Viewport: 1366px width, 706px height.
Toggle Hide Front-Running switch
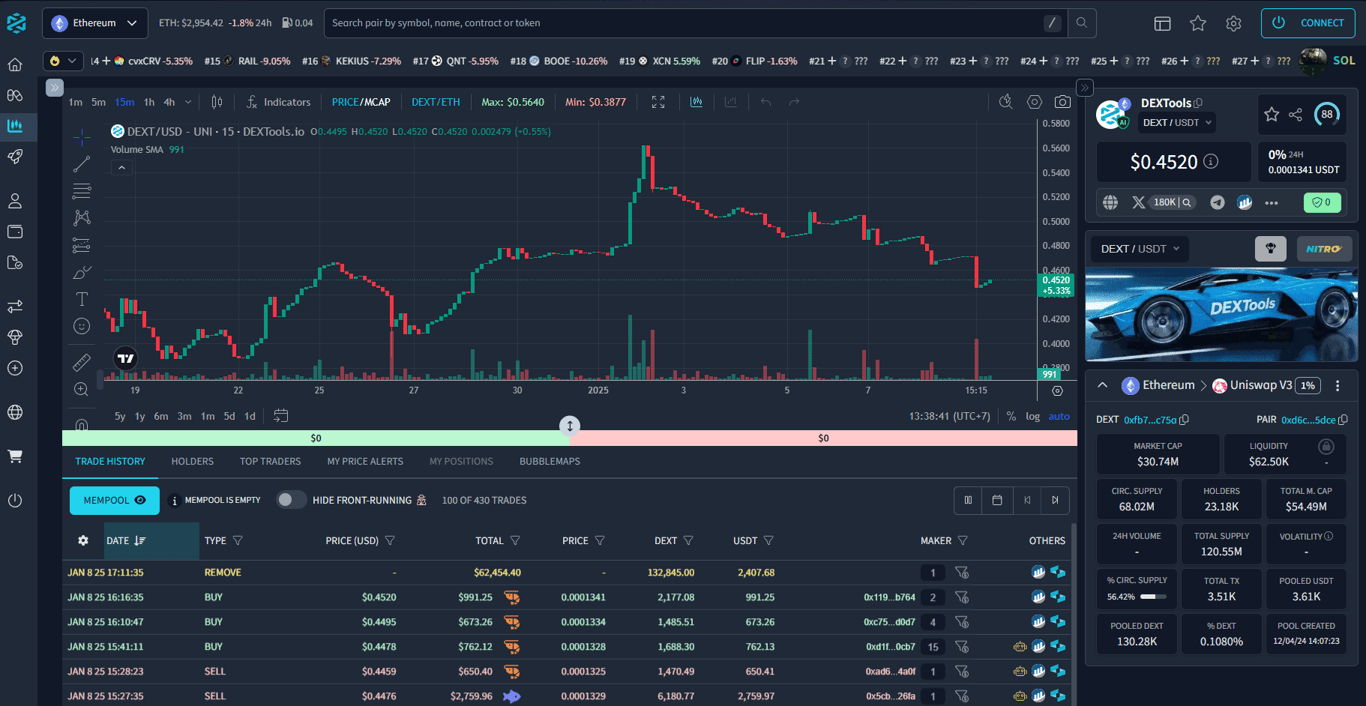pyautogui.click(x=291, y=500)
